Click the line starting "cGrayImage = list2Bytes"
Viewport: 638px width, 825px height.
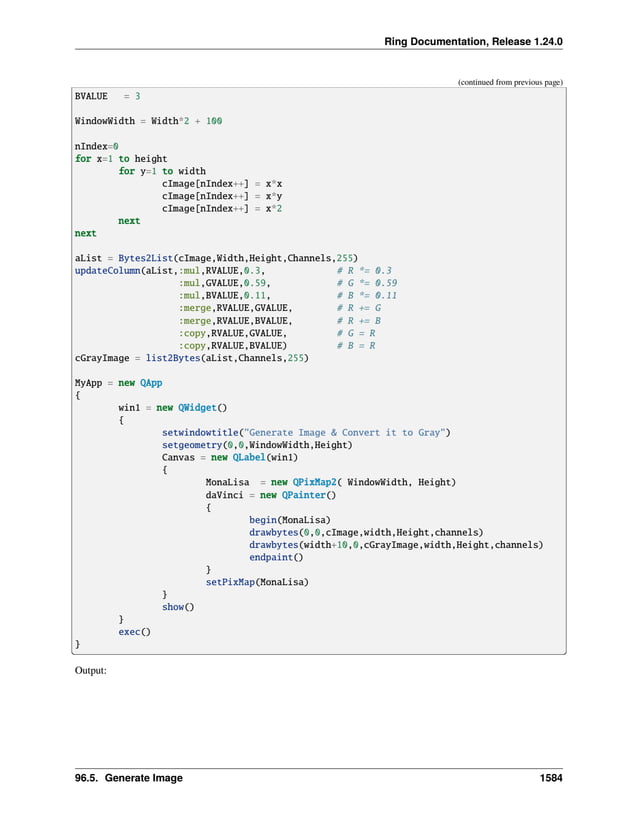[191, 358]
